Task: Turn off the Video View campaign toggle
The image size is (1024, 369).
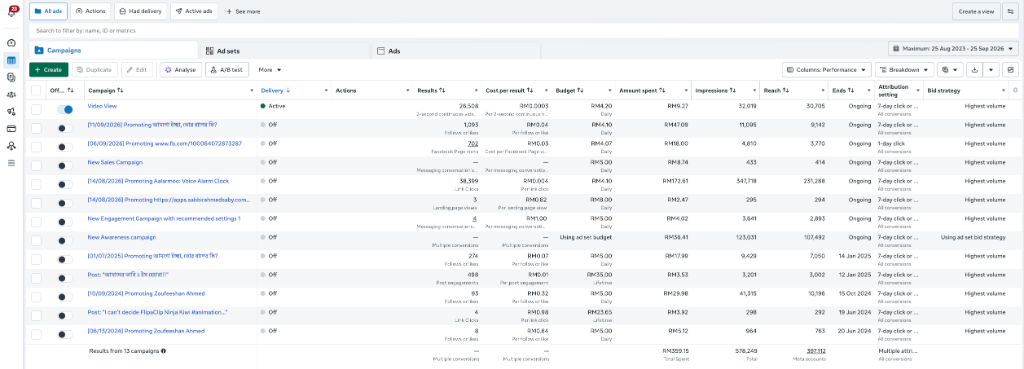Action: [65, 110]
